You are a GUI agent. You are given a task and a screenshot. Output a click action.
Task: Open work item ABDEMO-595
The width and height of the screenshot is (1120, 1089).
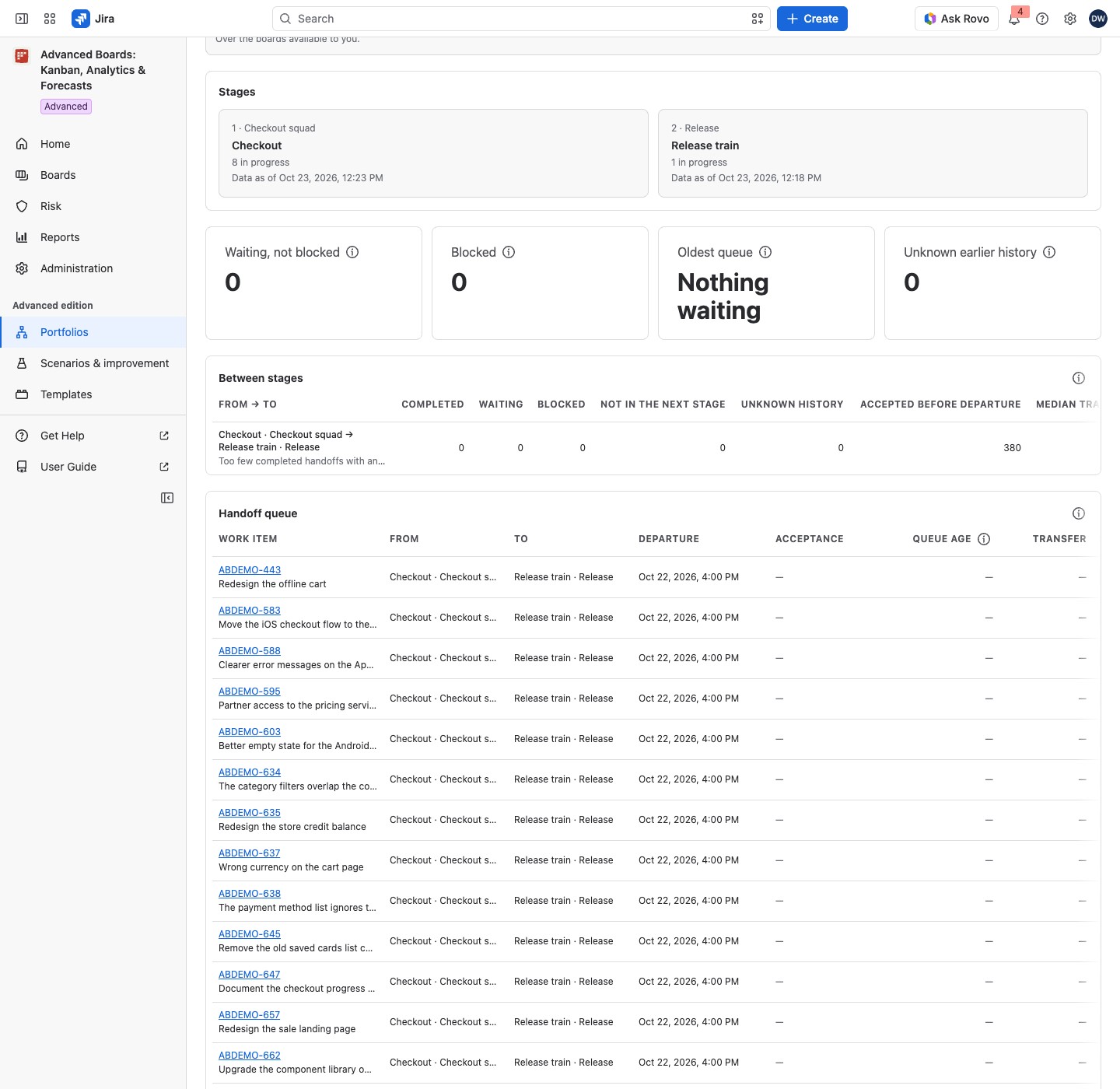point(250,692)
